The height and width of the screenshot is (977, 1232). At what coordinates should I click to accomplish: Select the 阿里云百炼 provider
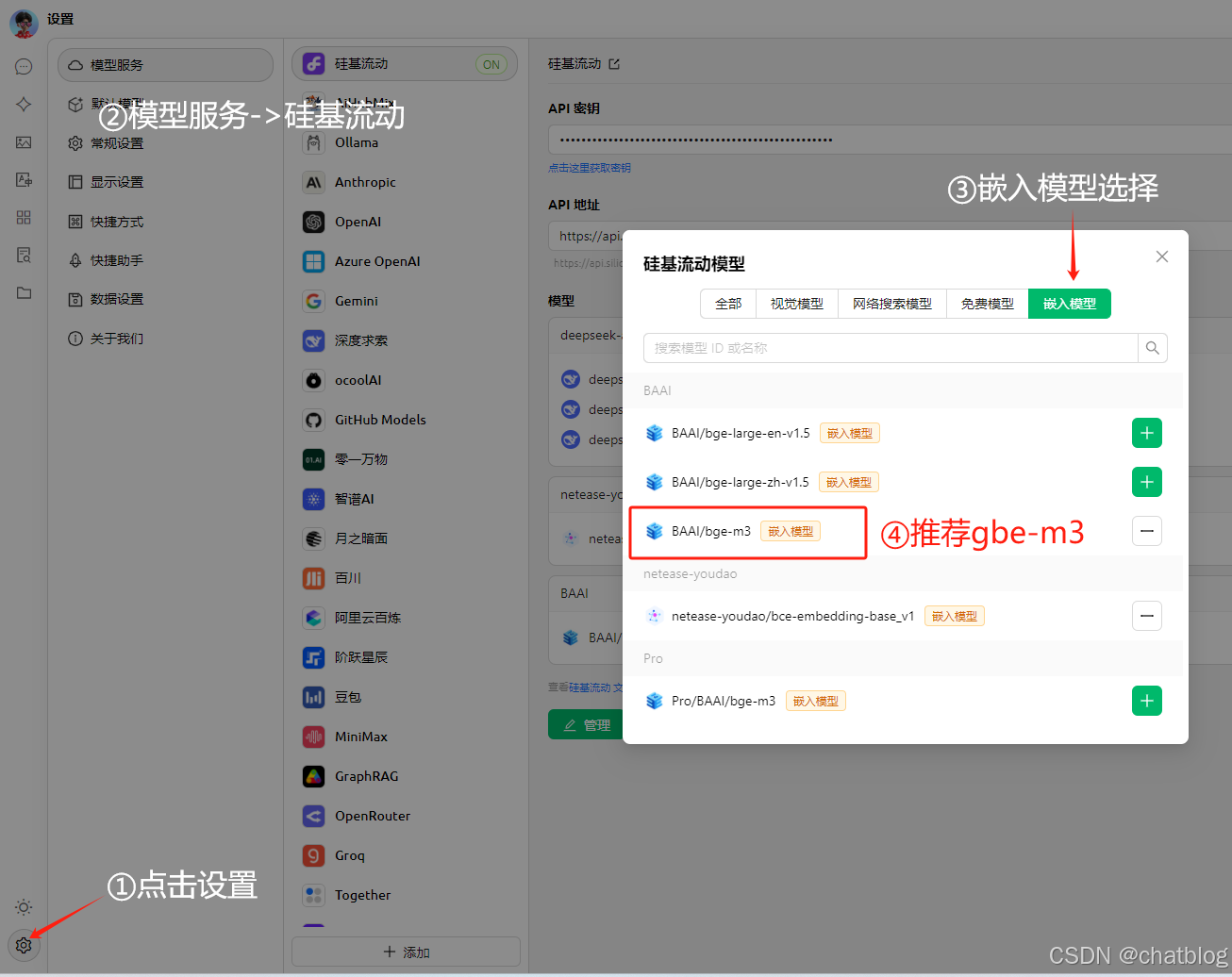click(405, 618)
